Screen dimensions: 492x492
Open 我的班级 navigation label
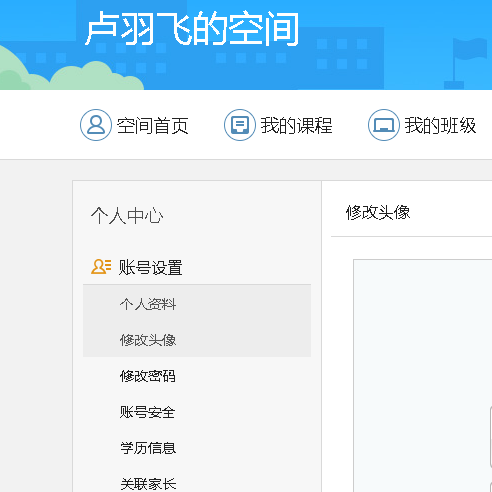pos(441,126)
